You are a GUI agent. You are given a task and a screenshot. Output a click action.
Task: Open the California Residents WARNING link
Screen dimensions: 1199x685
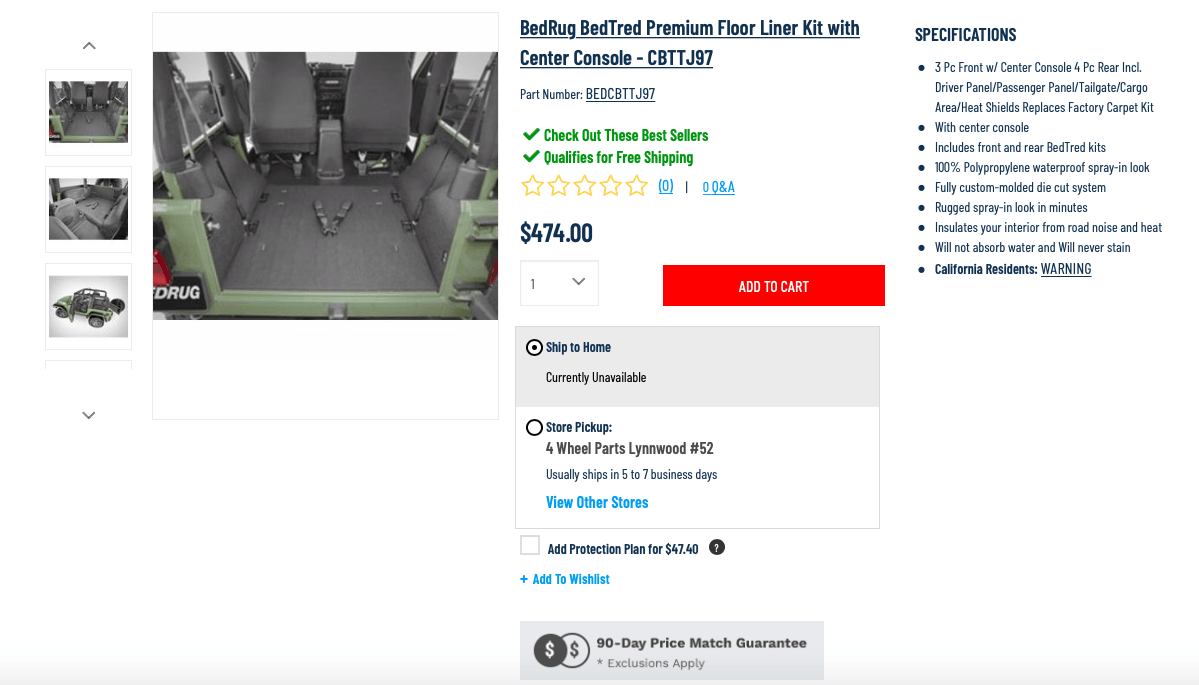click(1066, 269)
